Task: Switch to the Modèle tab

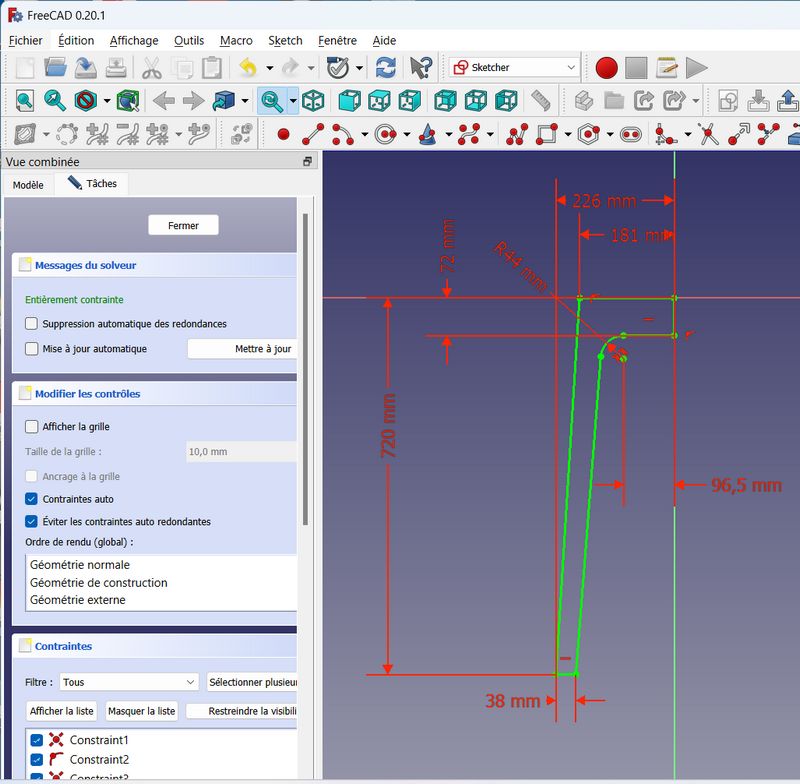Action: pyautogui.click(x=28, y=185)
